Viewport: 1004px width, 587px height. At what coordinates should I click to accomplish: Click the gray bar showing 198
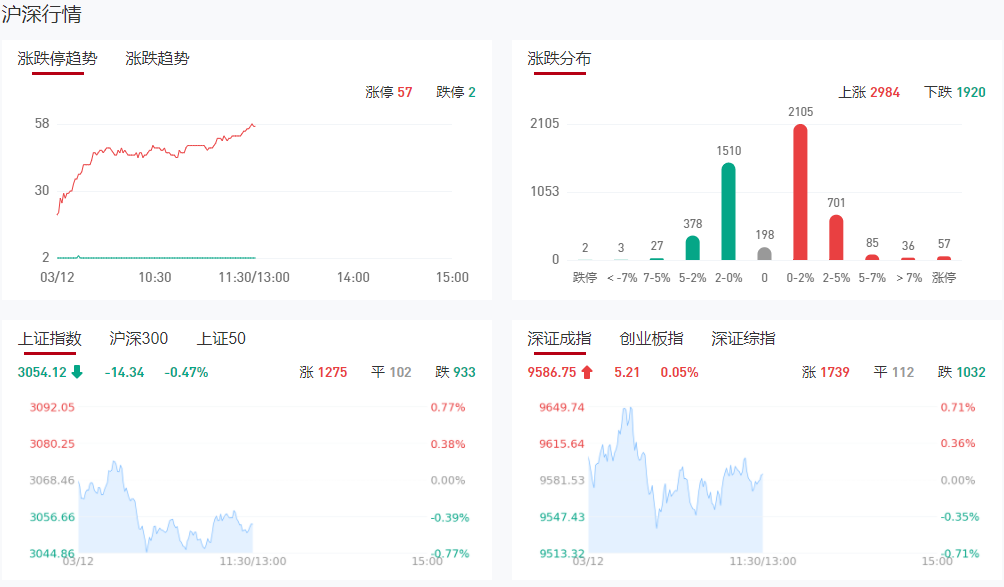click(x=764, y=253)
